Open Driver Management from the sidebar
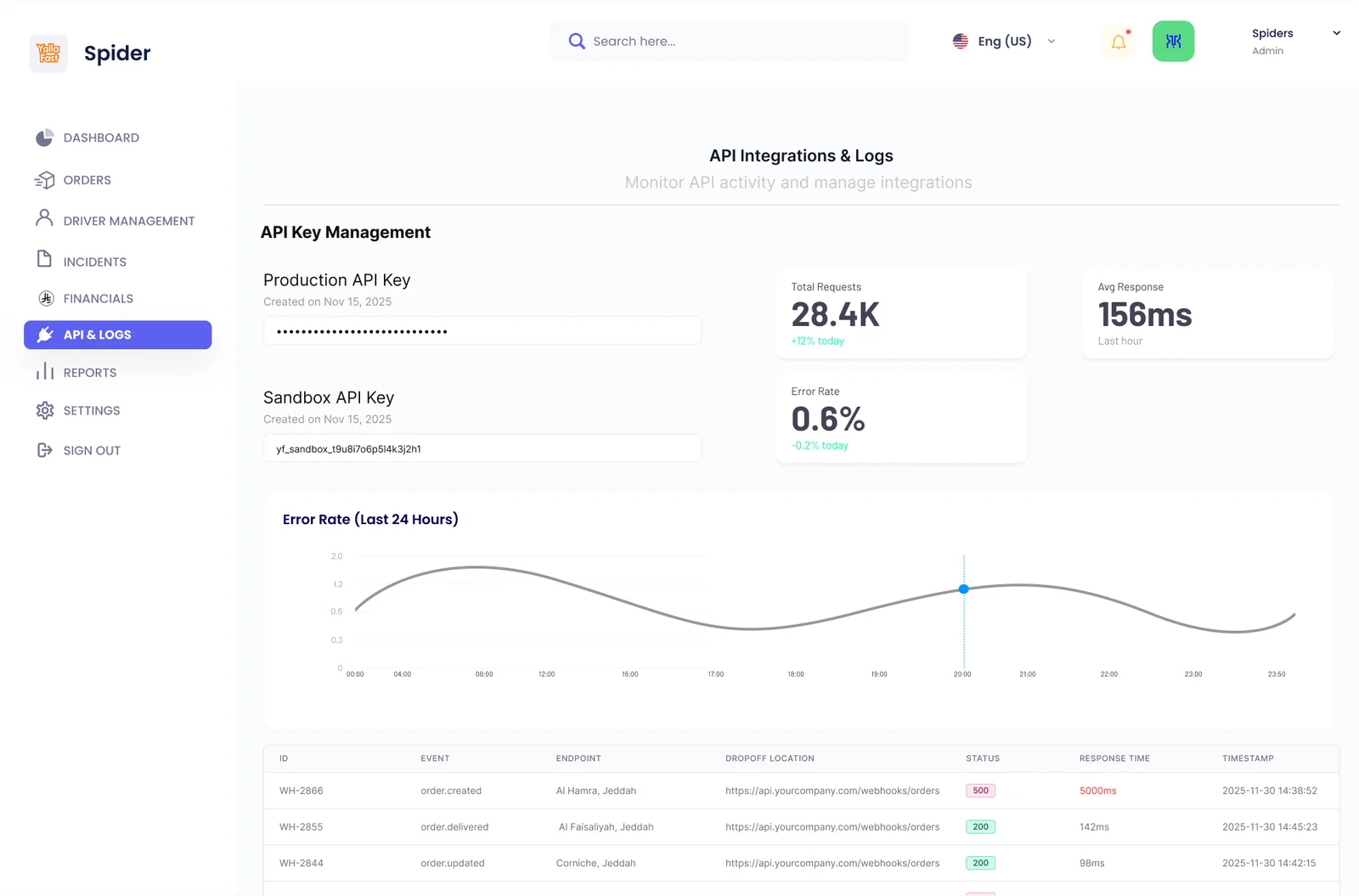The image size is (1359, 896). click(x=129, y=221)
